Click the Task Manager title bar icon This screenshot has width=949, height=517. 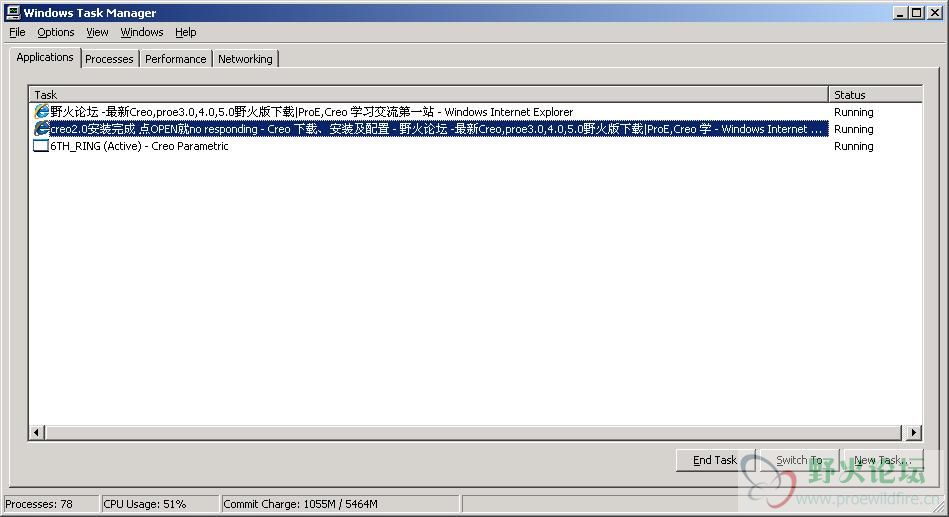[x=13, y=12]
